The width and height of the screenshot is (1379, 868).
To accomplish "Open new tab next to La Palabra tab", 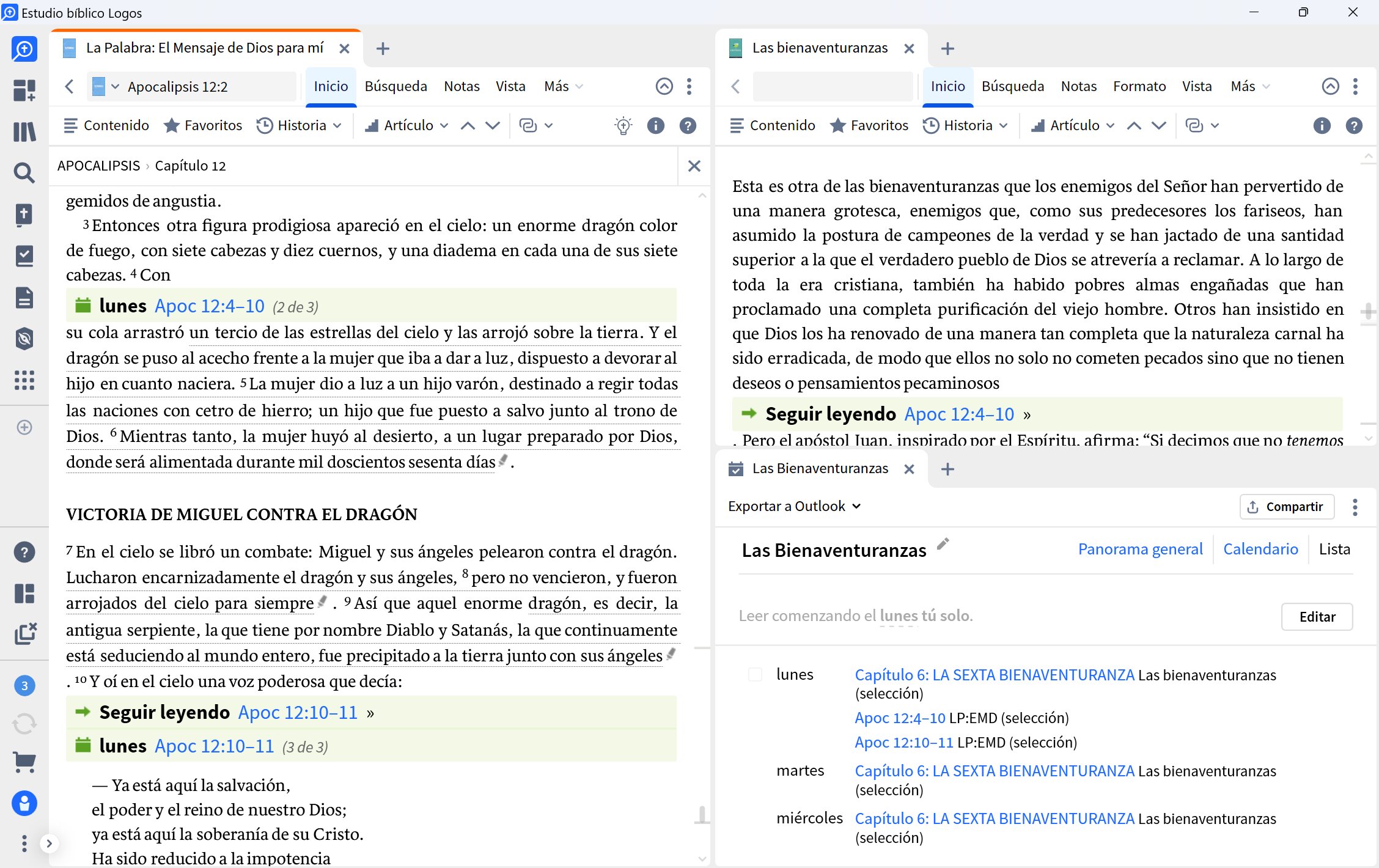I will point(383,48).
